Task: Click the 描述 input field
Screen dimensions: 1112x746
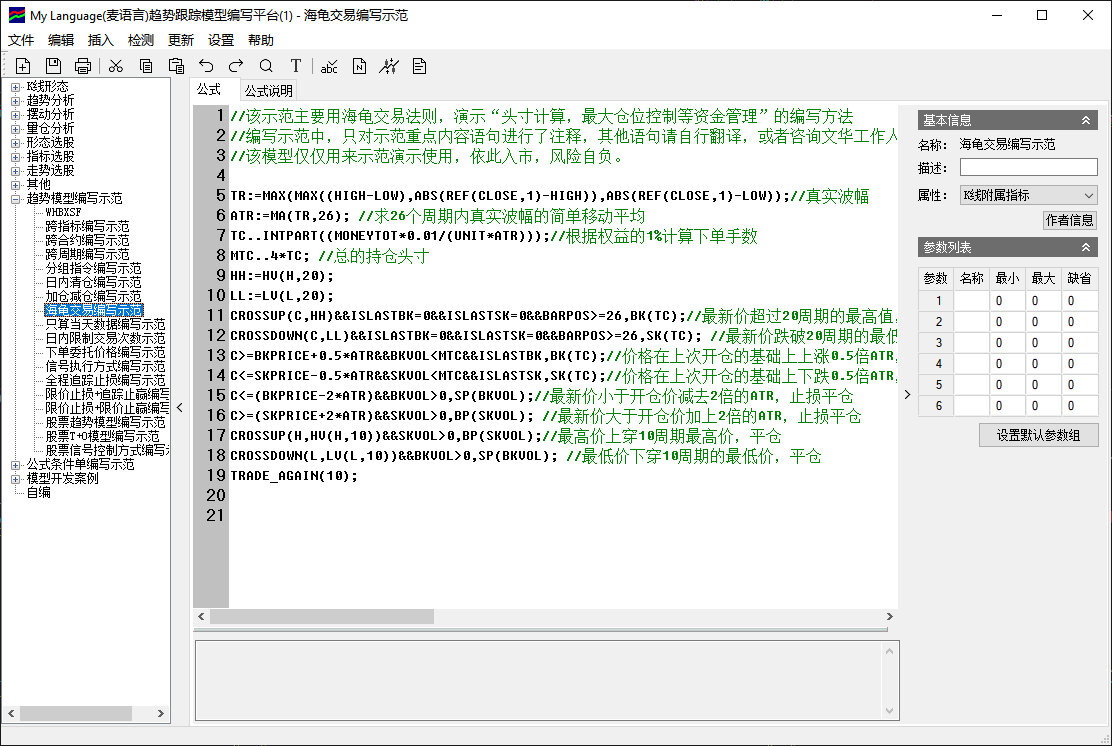Action: pos(1028,168)
